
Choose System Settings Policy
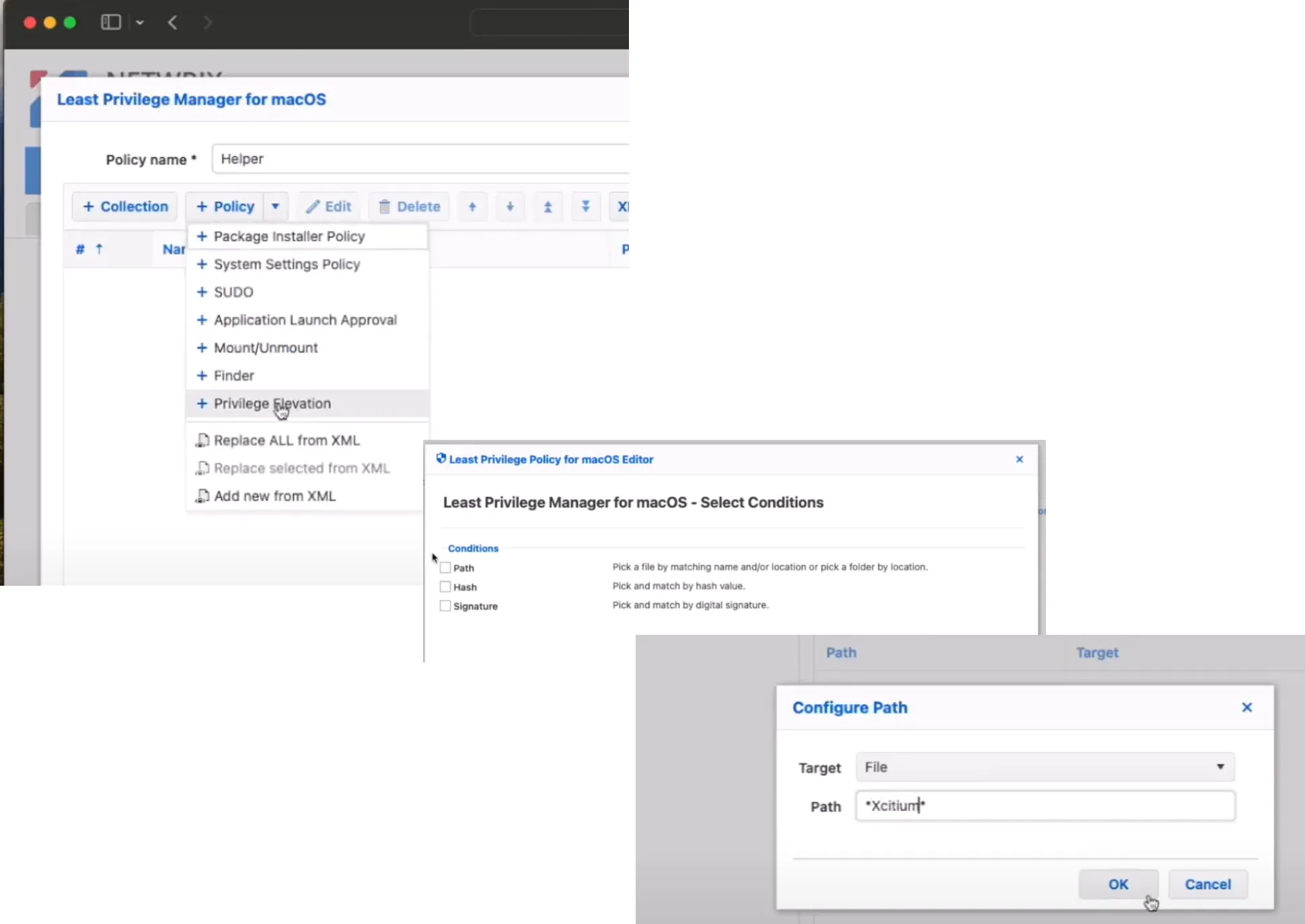307,264
